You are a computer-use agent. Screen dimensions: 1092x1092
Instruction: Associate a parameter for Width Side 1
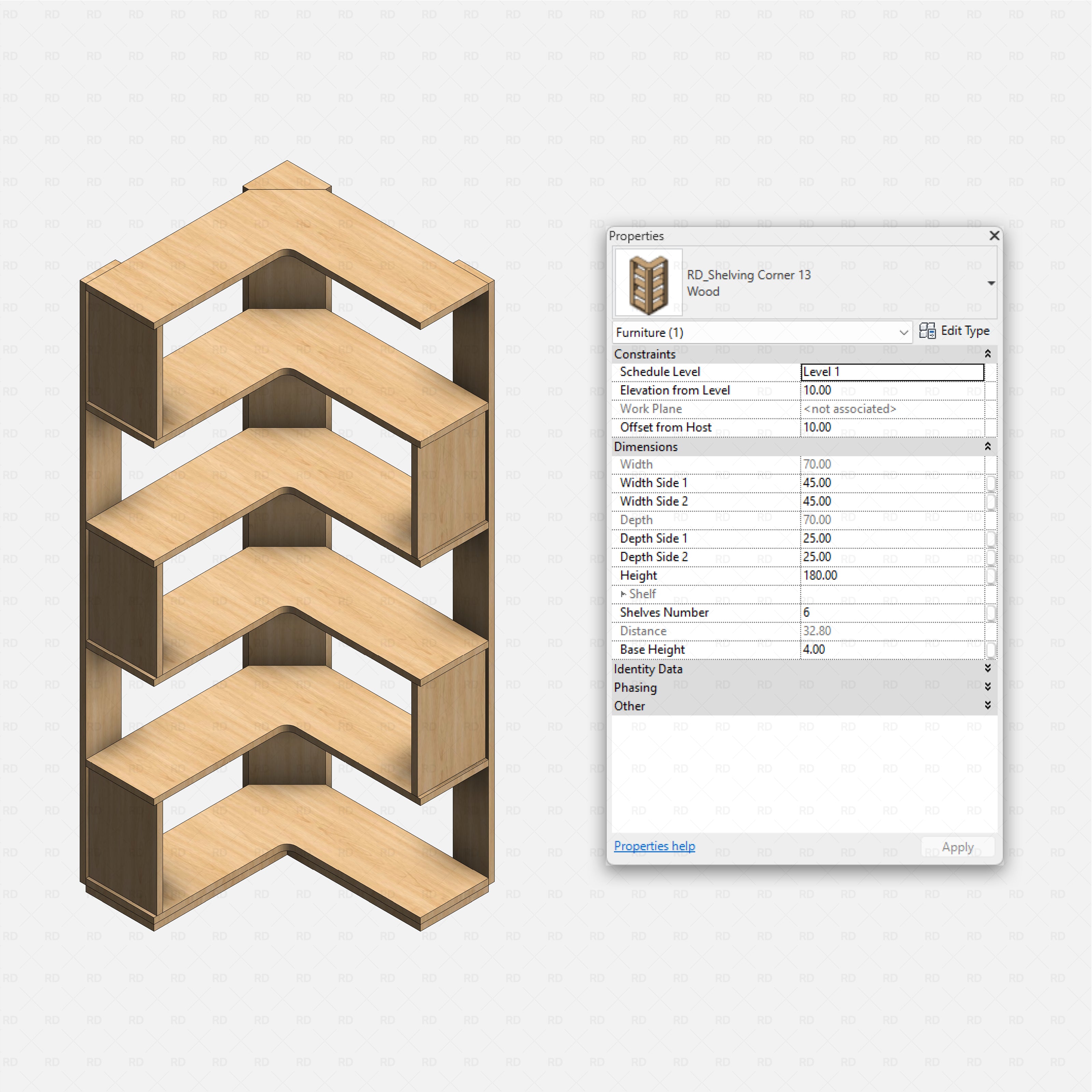[x=991, y=483]
